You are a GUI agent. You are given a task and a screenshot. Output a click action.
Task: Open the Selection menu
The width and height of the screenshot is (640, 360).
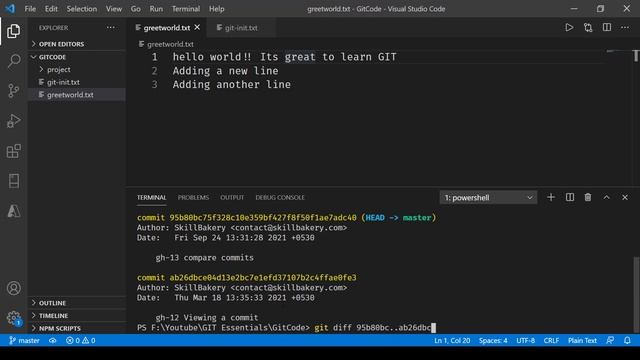[x=82, y=9]
